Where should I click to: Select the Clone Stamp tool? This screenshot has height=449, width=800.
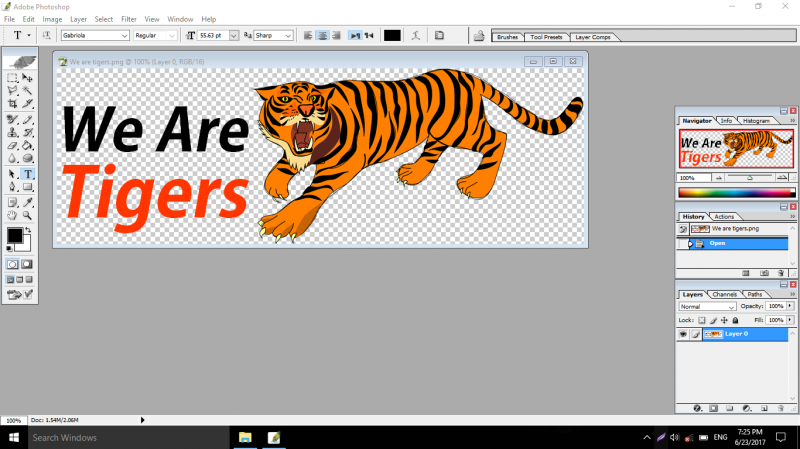tap(12, 133)
